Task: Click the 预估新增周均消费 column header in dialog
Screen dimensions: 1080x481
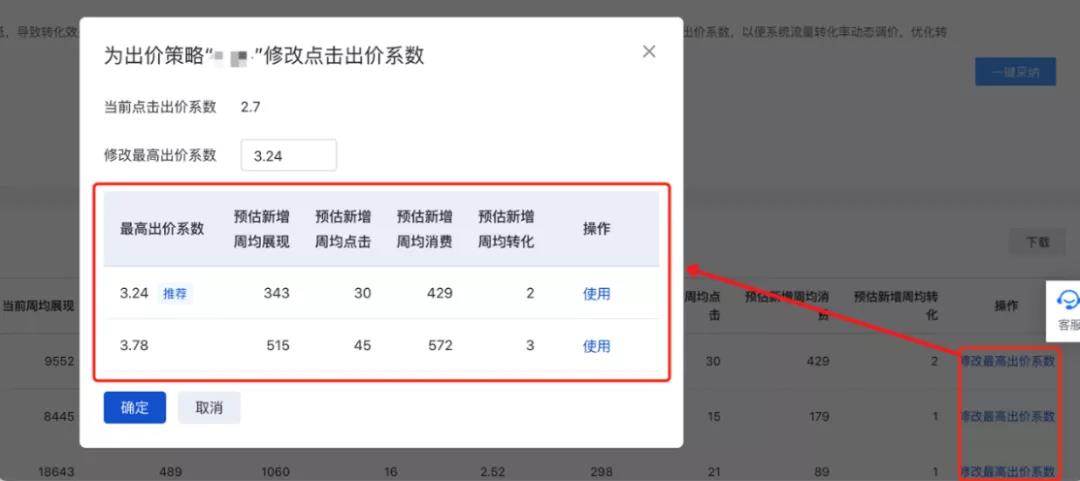Action: click(424, 228)
